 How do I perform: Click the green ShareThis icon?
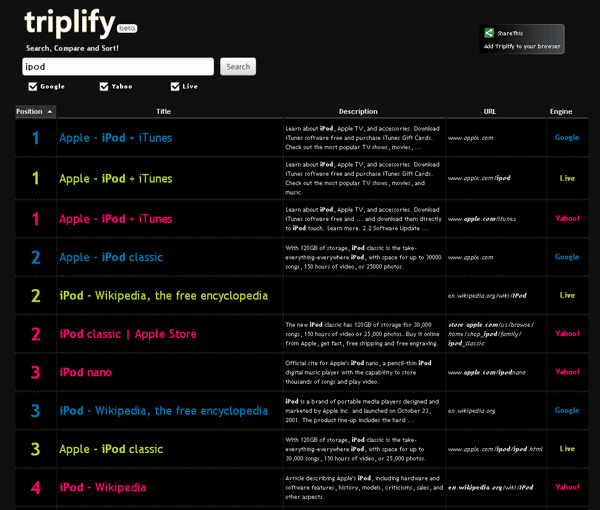(x=489, y=33)
